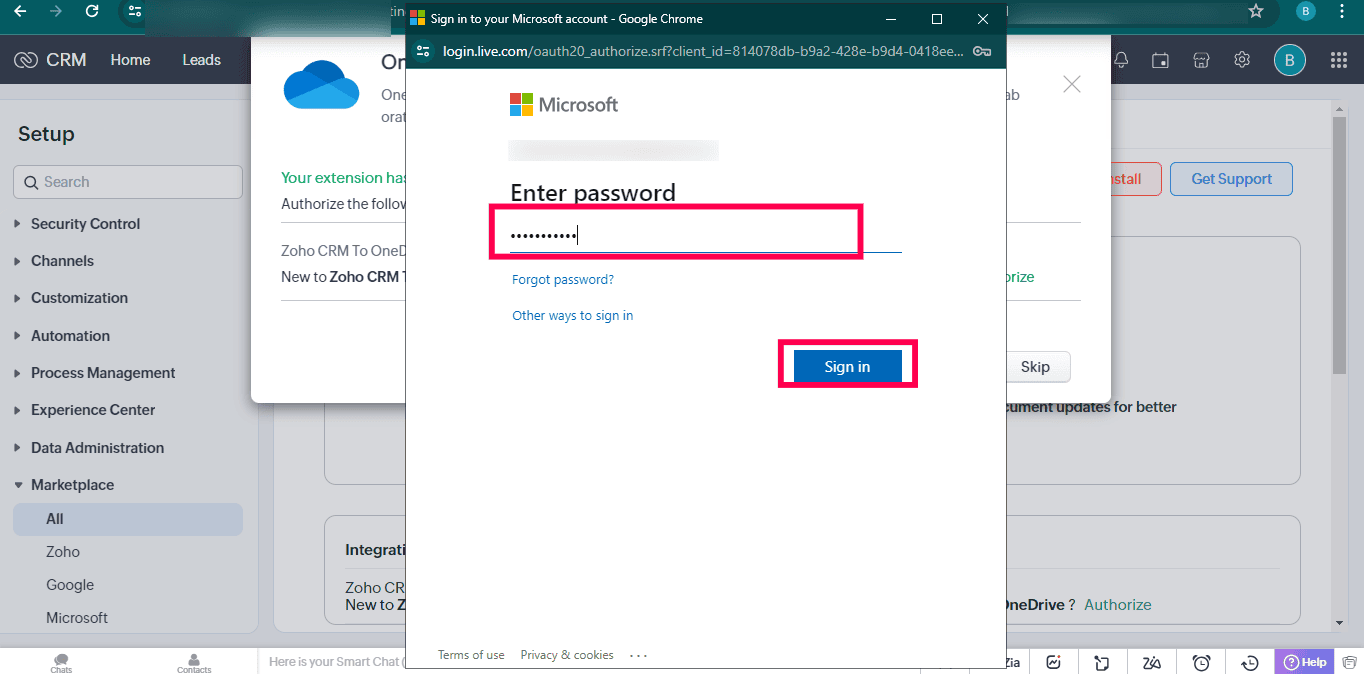The height and width of the screenshot is (674, 1364).
Task: Click the Microsoft logo in sign-in popup
Action: (564, 104)
